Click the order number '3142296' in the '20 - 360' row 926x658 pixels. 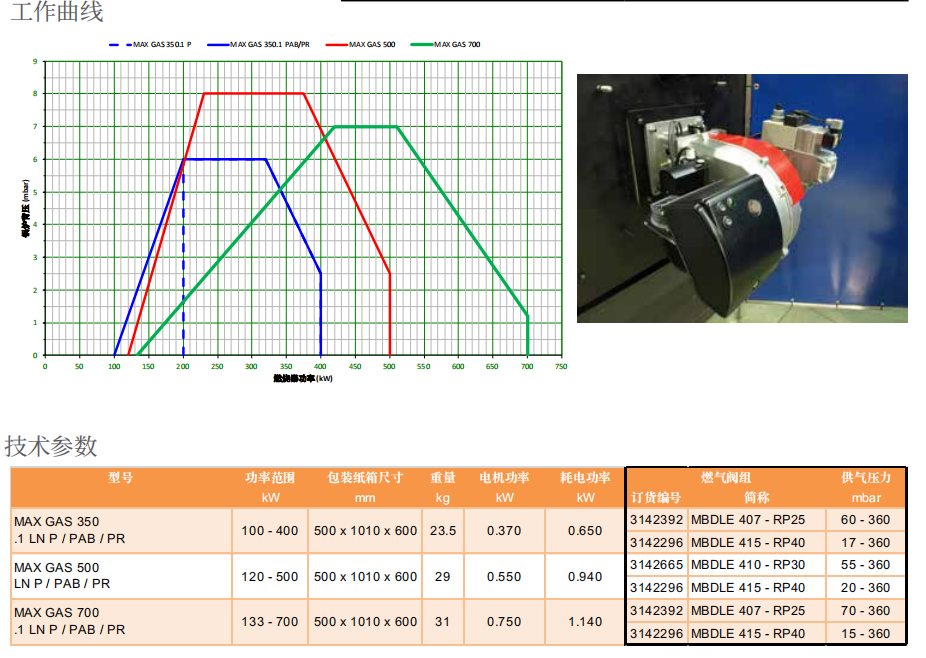[657, 588]
